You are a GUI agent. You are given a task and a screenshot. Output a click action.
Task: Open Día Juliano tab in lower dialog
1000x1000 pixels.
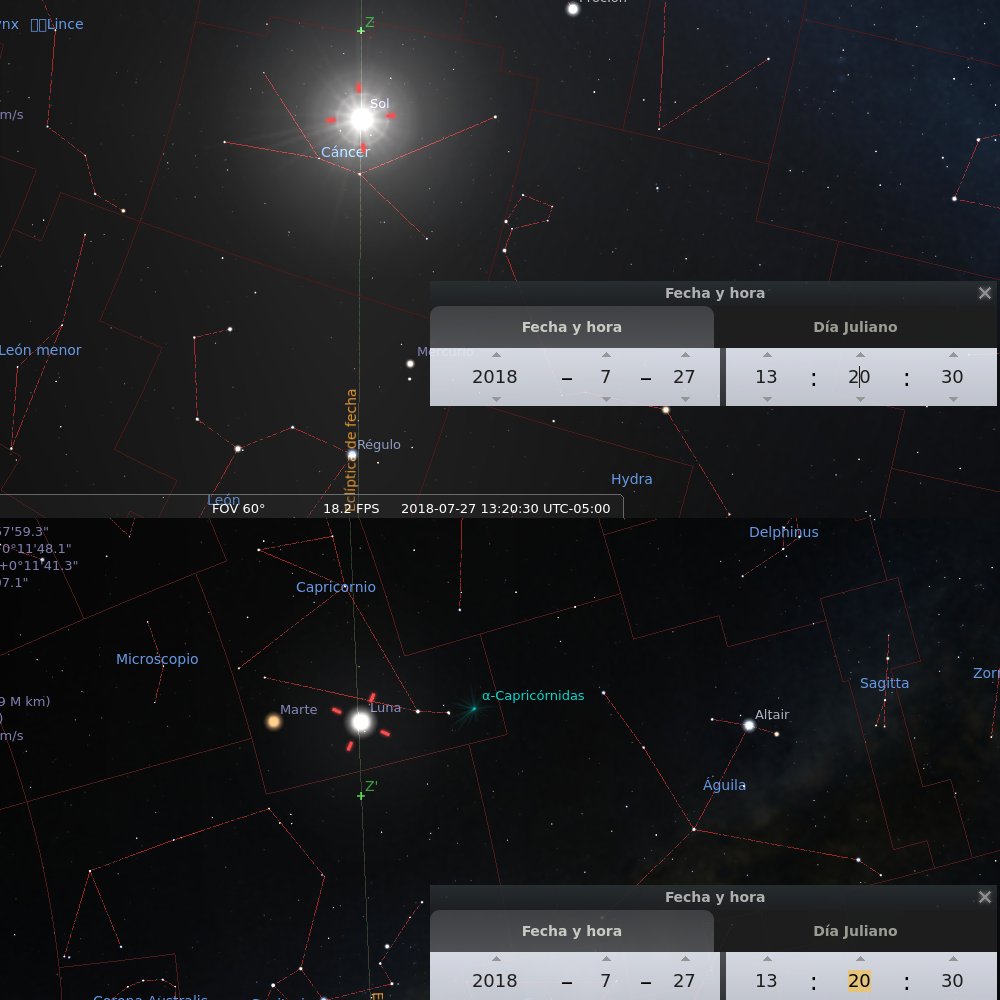click(x=855, y=931)
